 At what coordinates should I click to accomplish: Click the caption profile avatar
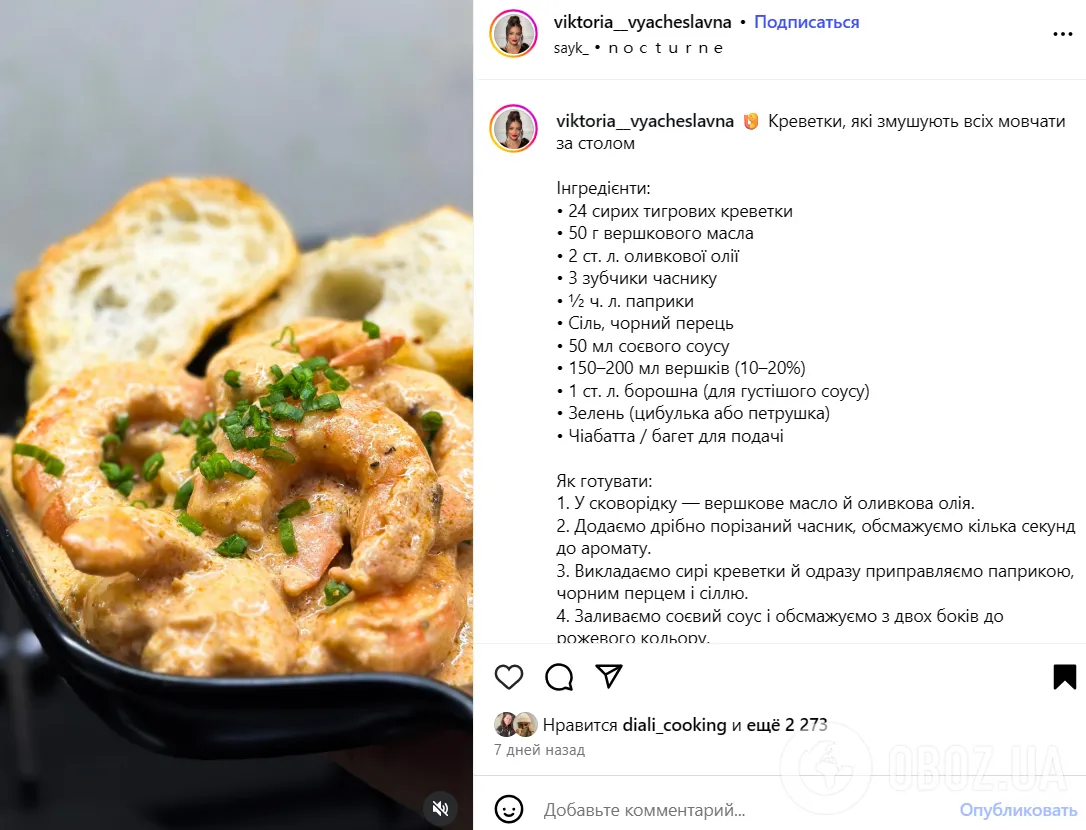(x=514, y=128)
